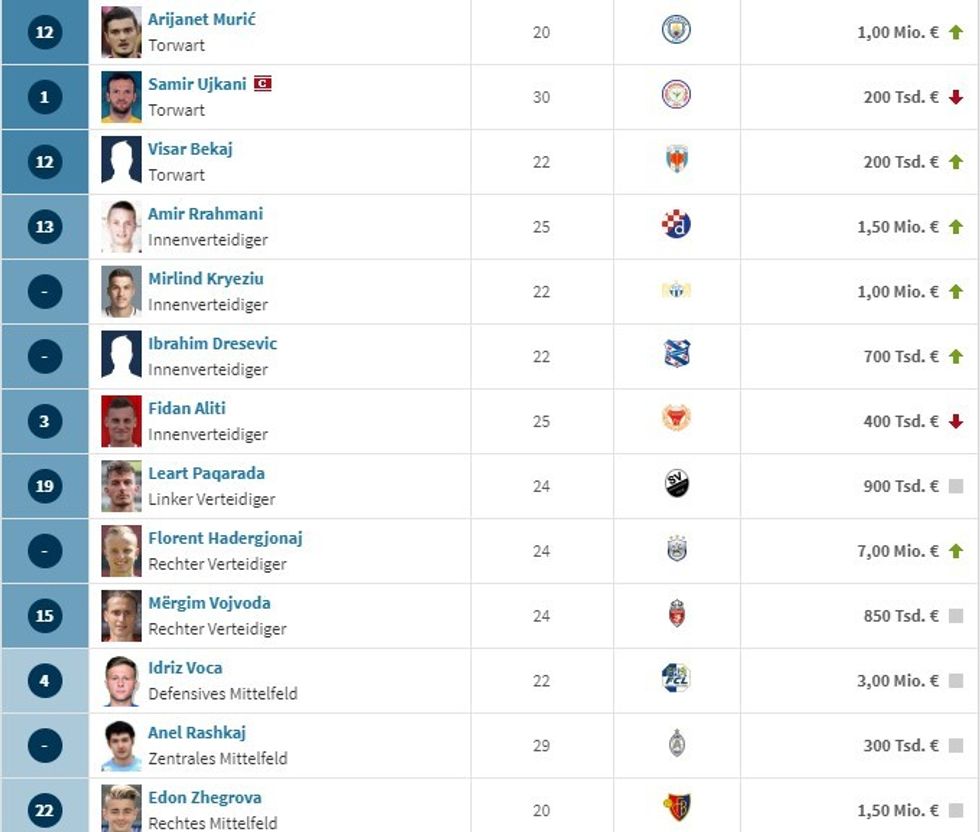Click Arijanet Murić's club crest icon
980x832 pixels.
[677, 30]
